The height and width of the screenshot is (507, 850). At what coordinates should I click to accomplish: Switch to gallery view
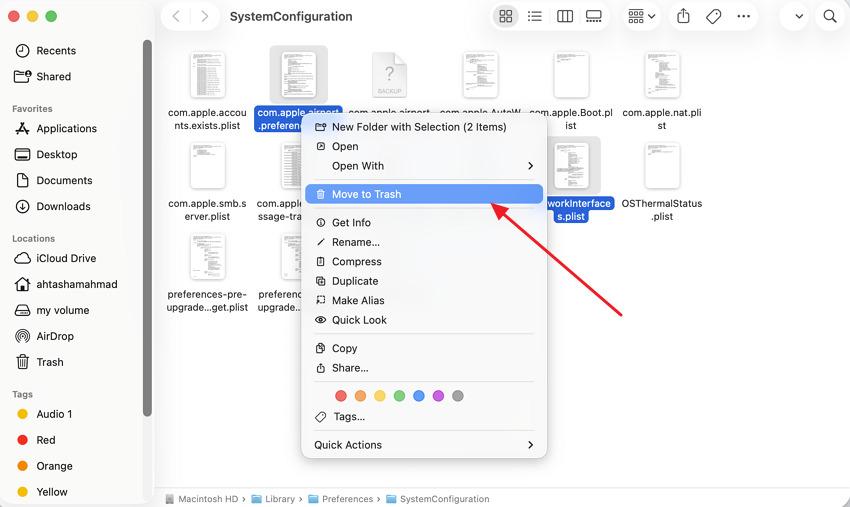pos(594,16)
